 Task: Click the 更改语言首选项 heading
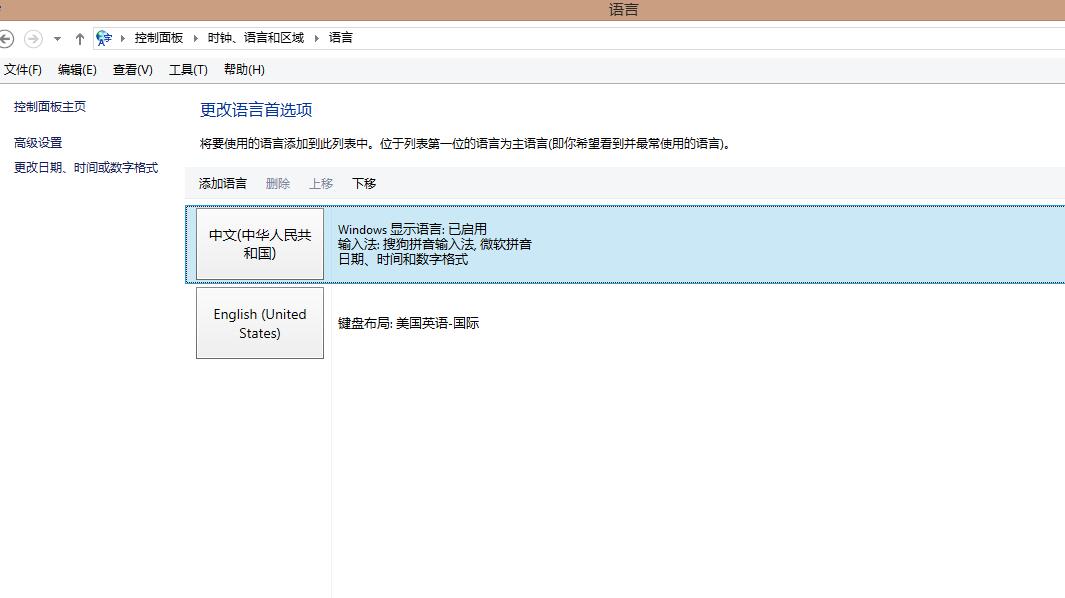click(x=256, y=110)
